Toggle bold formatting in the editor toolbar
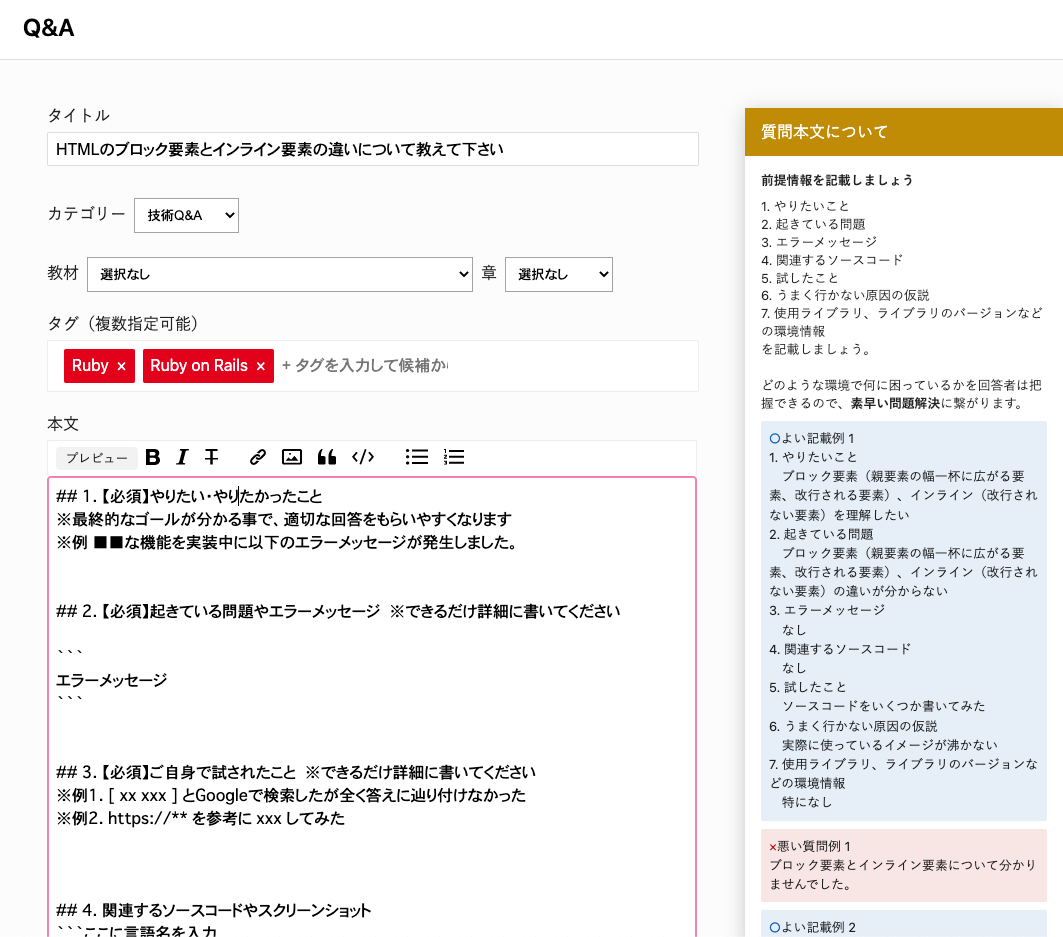The image size is (1063, 937). pos(152,457)
